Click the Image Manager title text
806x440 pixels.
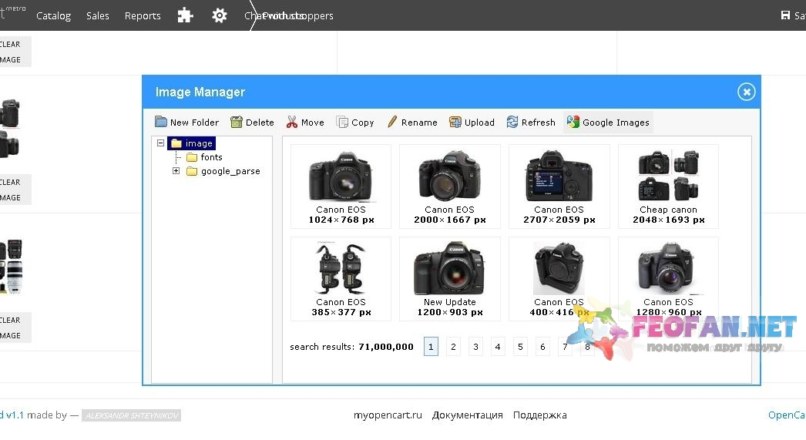pyautogui.click(x=200, y=92)
